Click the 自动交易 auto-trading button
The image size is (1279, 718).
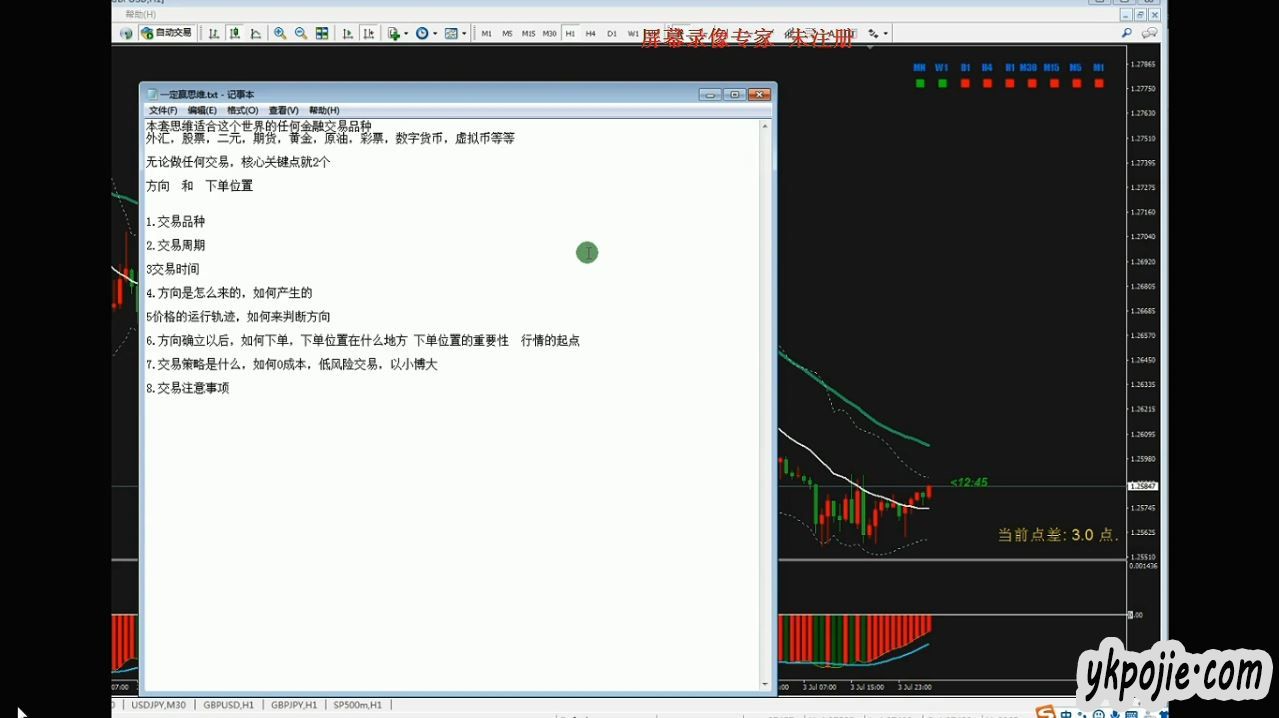pyautogui.click(x=166, y=33)
